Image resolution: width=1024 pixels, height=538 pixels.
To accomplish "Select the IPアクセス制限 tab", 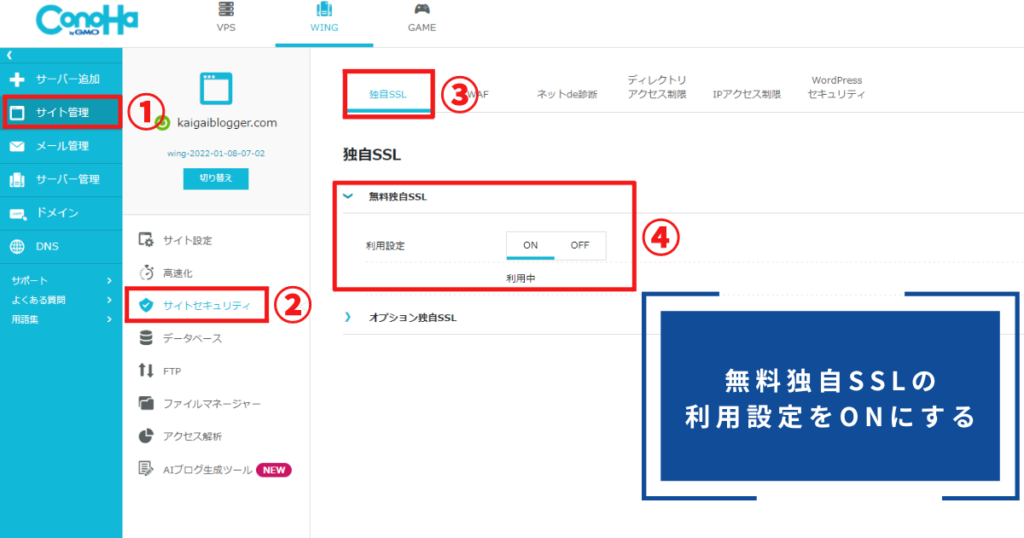I will pyautogui.click(x=746, y=95).
